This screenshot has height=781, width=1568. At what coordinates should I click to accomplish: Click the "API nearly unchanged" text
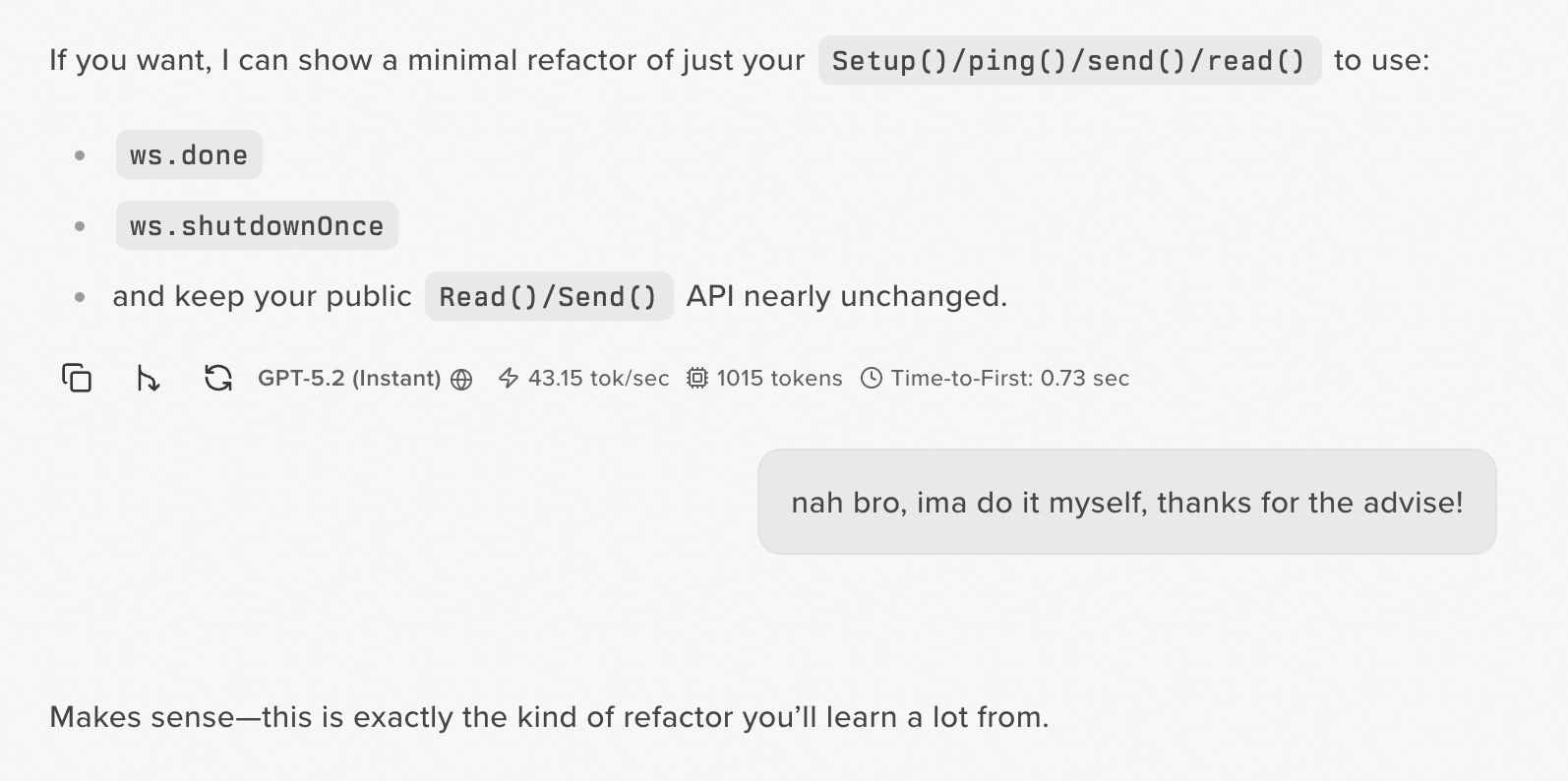(846, 296)
